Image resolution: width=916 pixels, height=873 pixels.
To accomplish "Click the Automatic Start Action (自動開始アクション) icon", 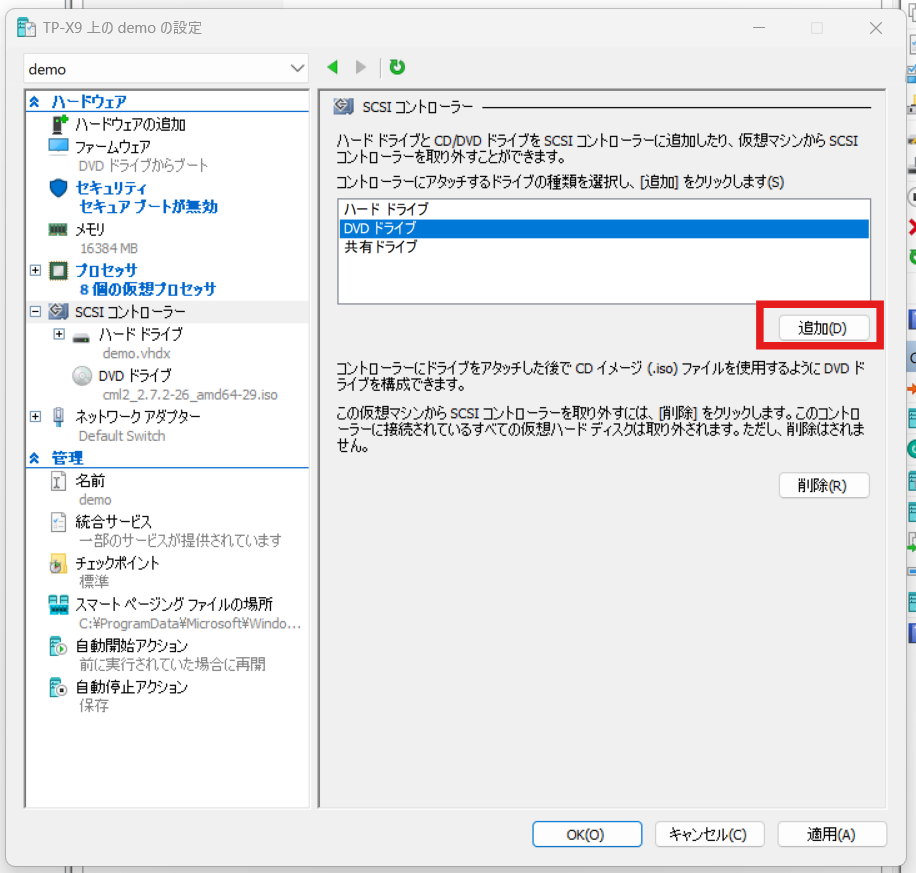I will click(58, 646).
